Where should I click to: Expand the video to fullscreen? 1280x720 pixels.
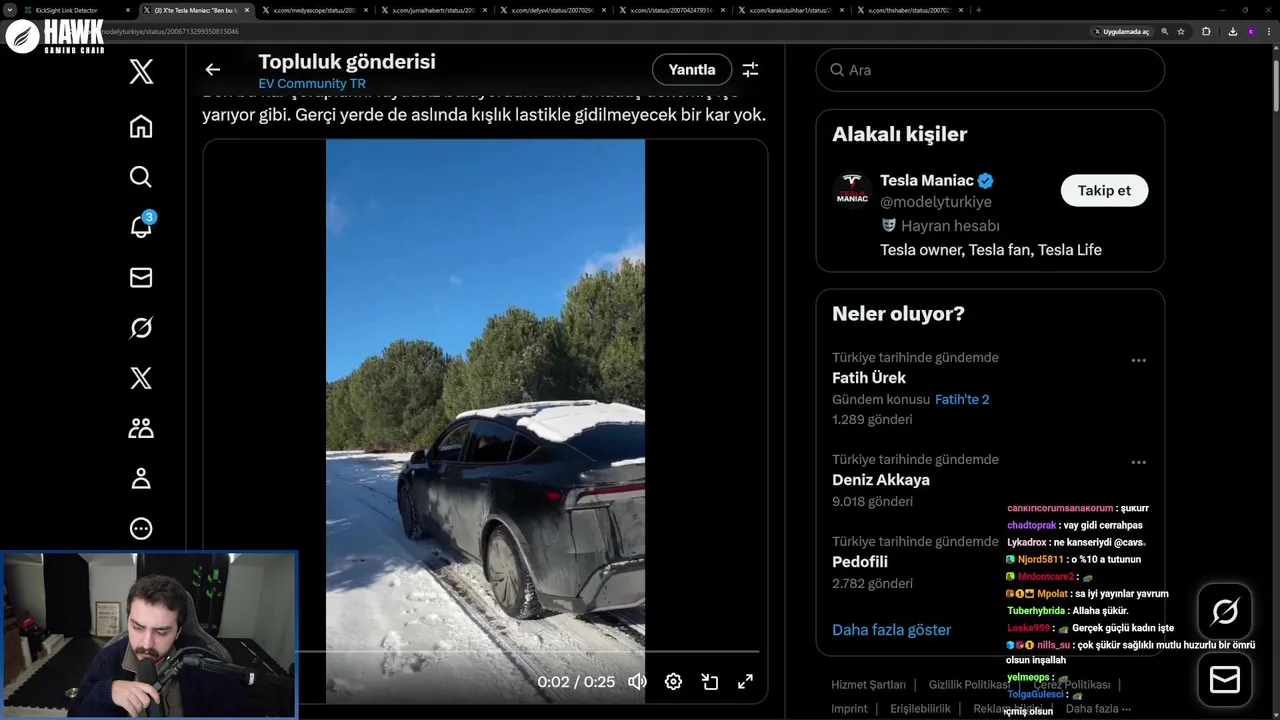click(x=745, y=681)
